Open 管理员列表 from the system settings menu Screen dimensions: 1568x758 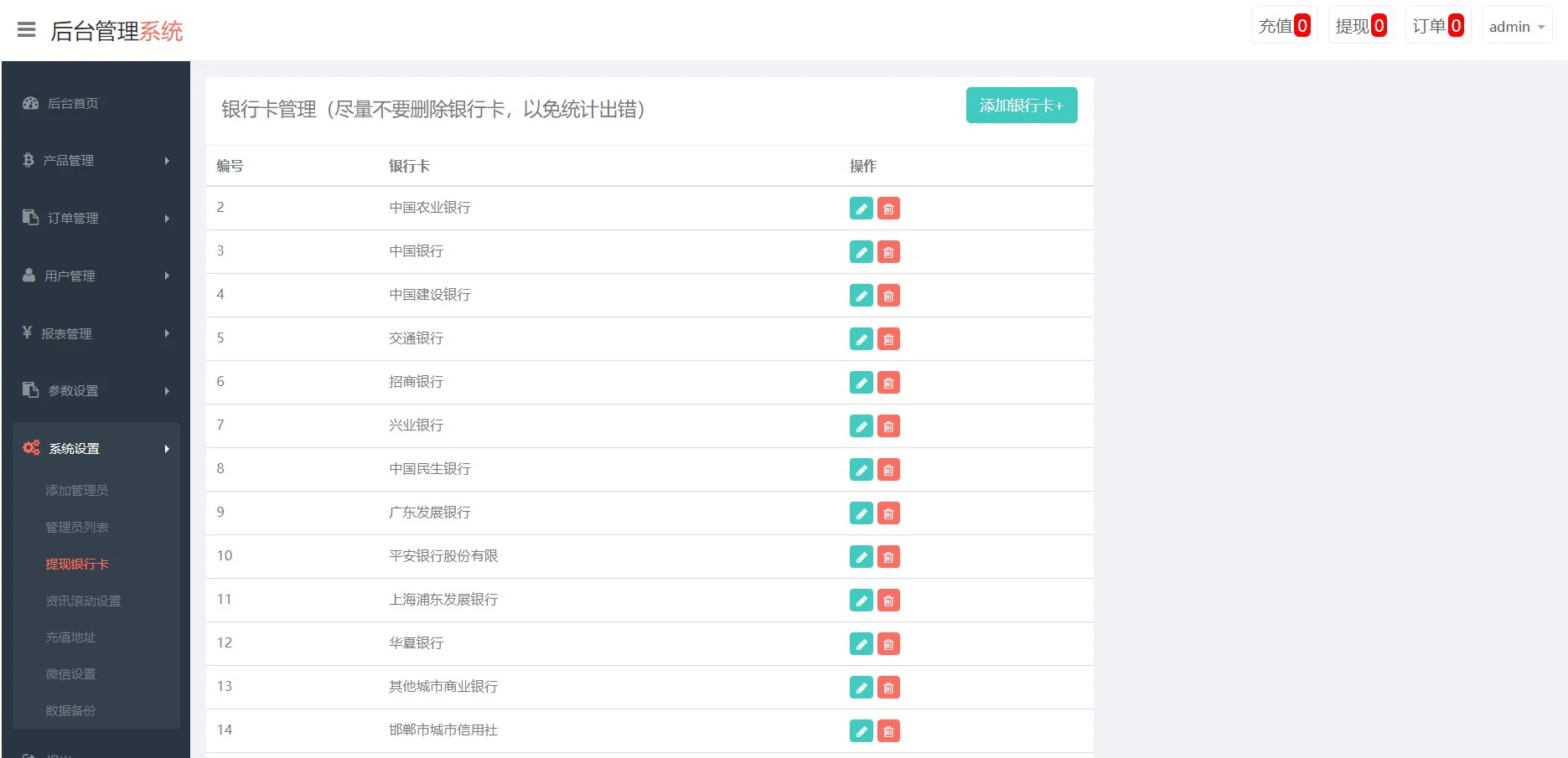(77, 527)
